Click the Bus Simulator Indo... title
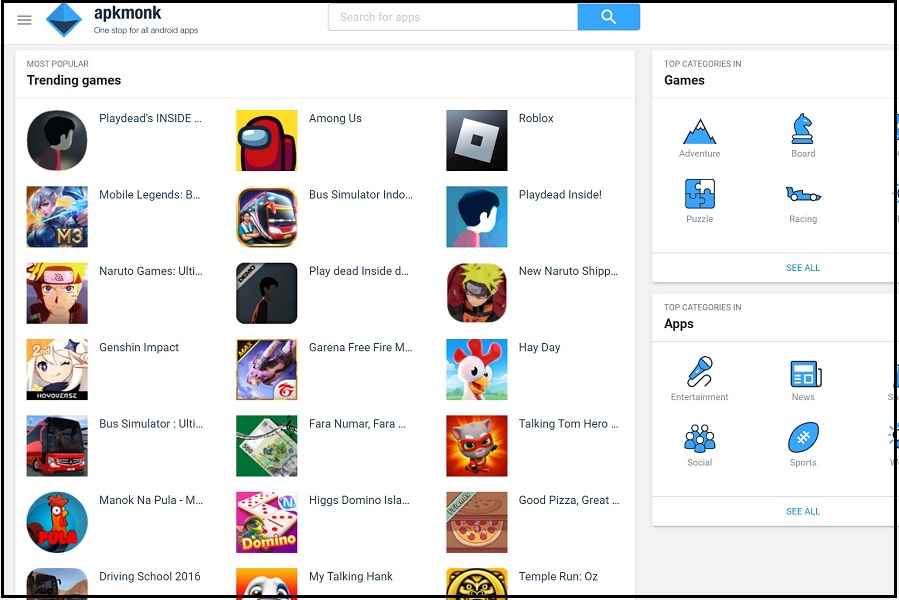 click(x=361, y=194)
